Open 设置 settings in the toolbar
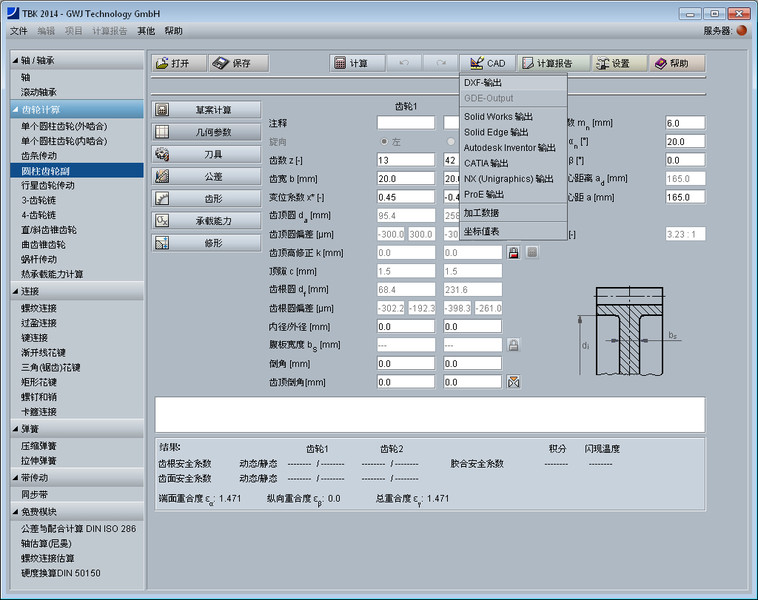The height and width of the screenshot is (600, 758). point(612,63)
